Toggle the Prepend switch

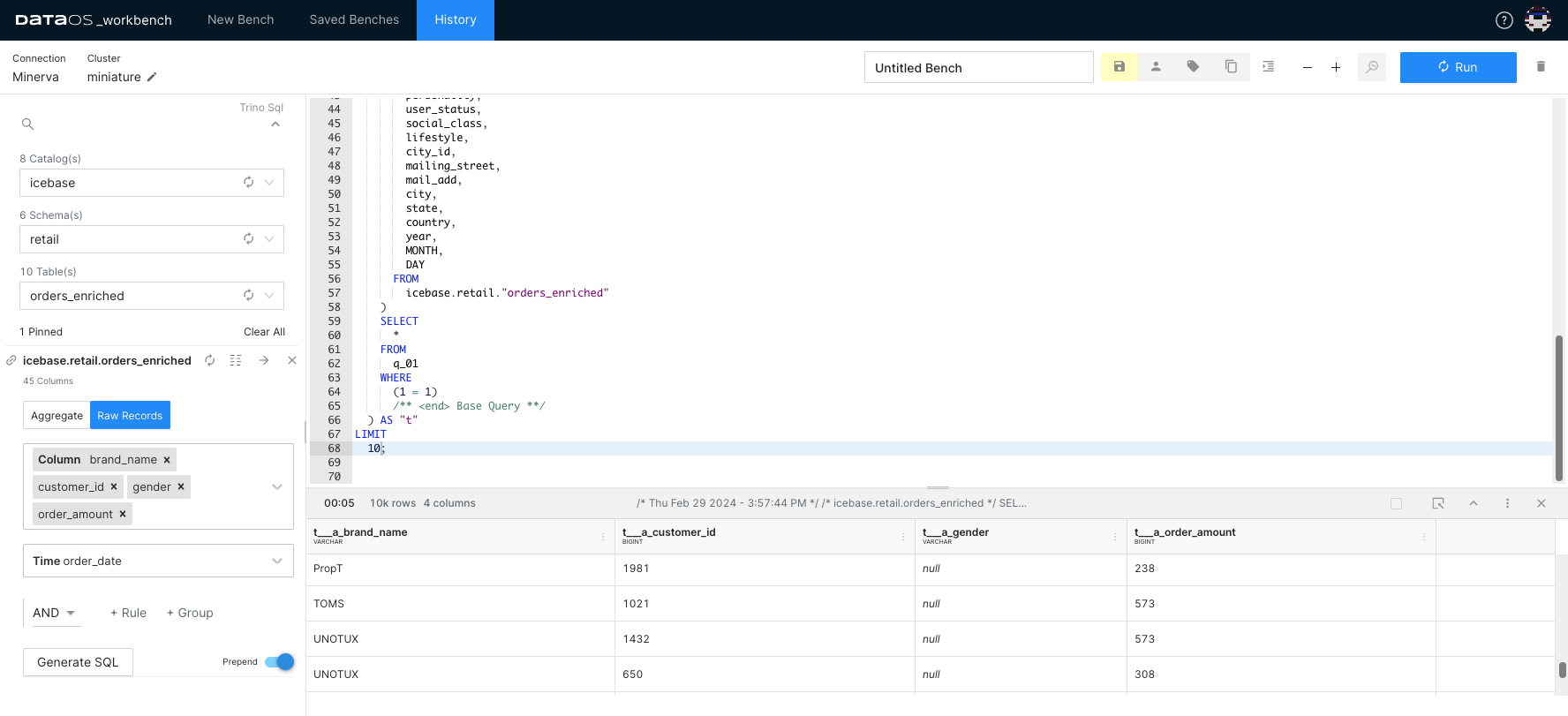(x=279, y=662)
